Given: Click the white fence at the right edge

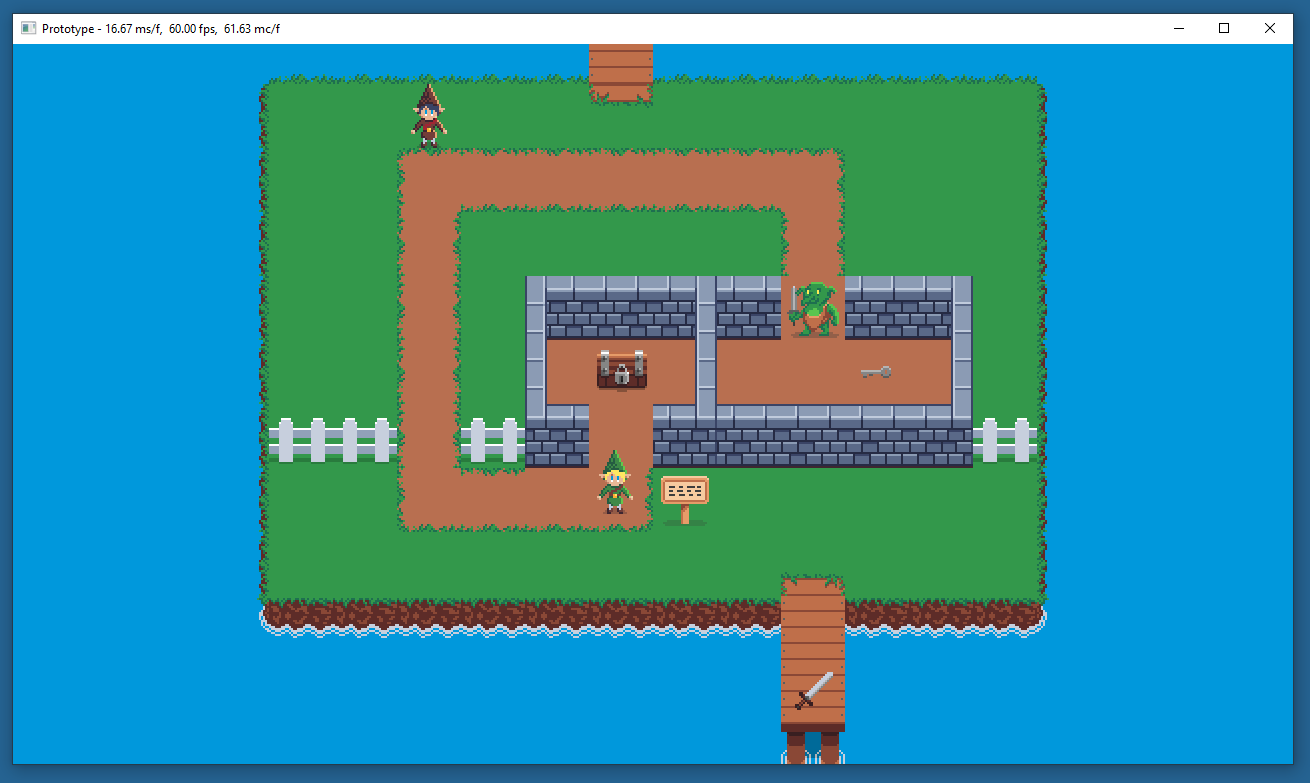Looking at the screenshot, I should tap(1004, 440).
